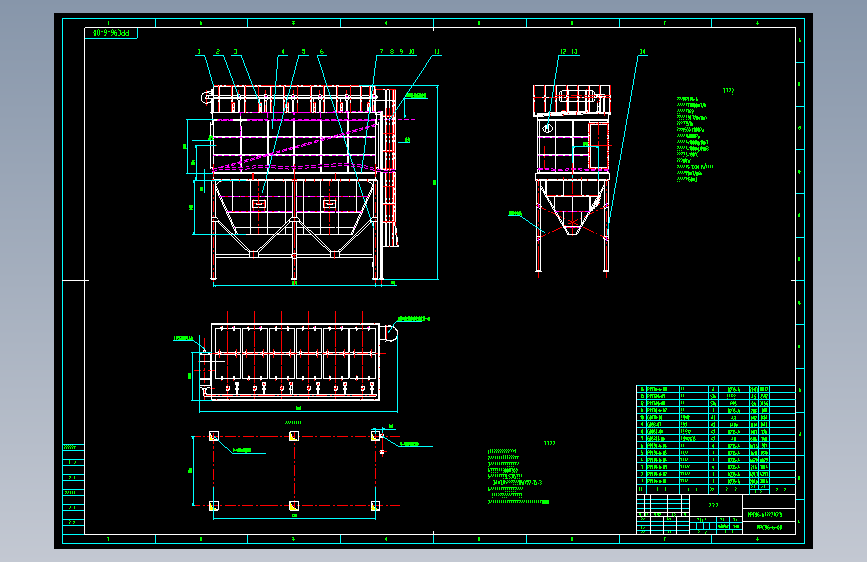Select part callout number 11

[437, 51]
